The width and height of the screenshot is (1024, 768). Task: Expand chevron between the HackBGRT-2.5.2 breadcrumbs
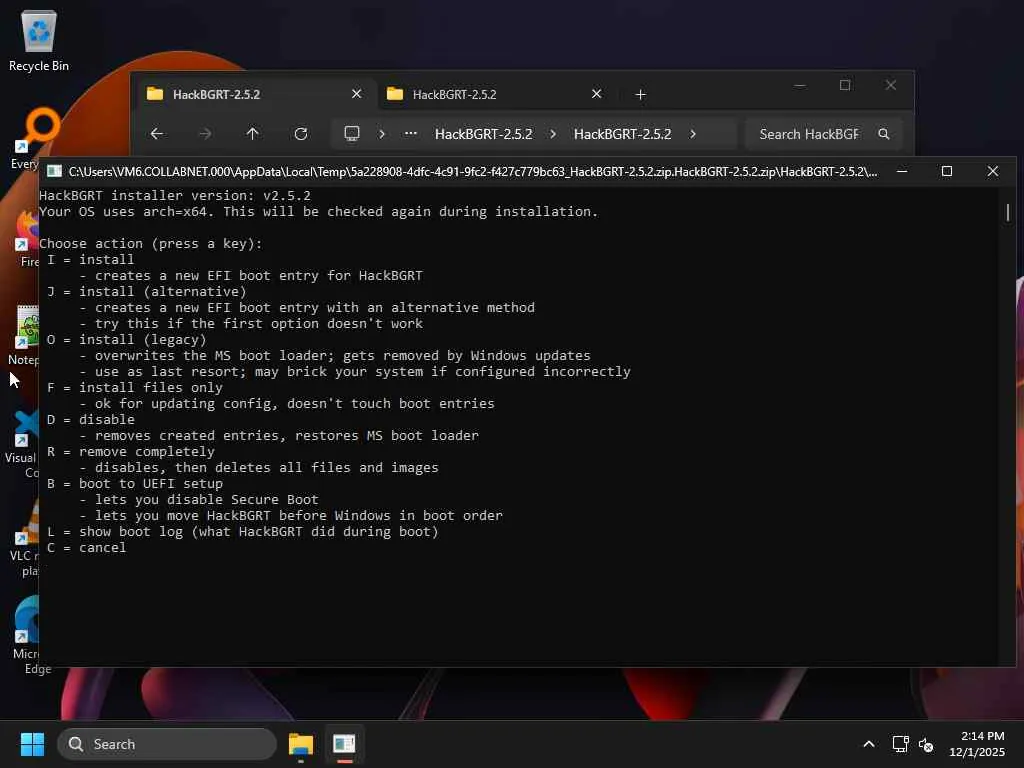coord(553,134)
